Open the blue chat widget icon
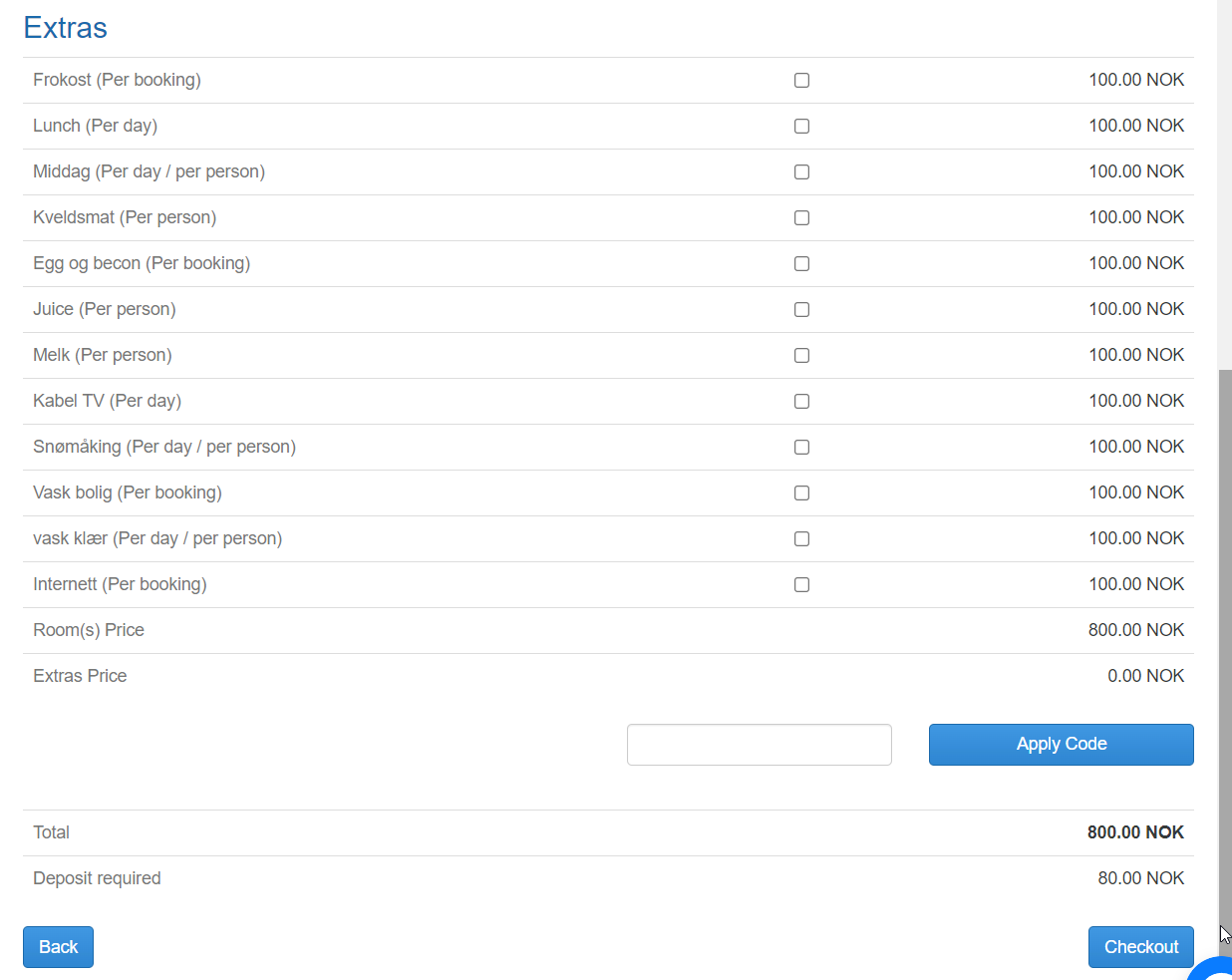This screenshot has height=980, width=1232. point(1214,970)
